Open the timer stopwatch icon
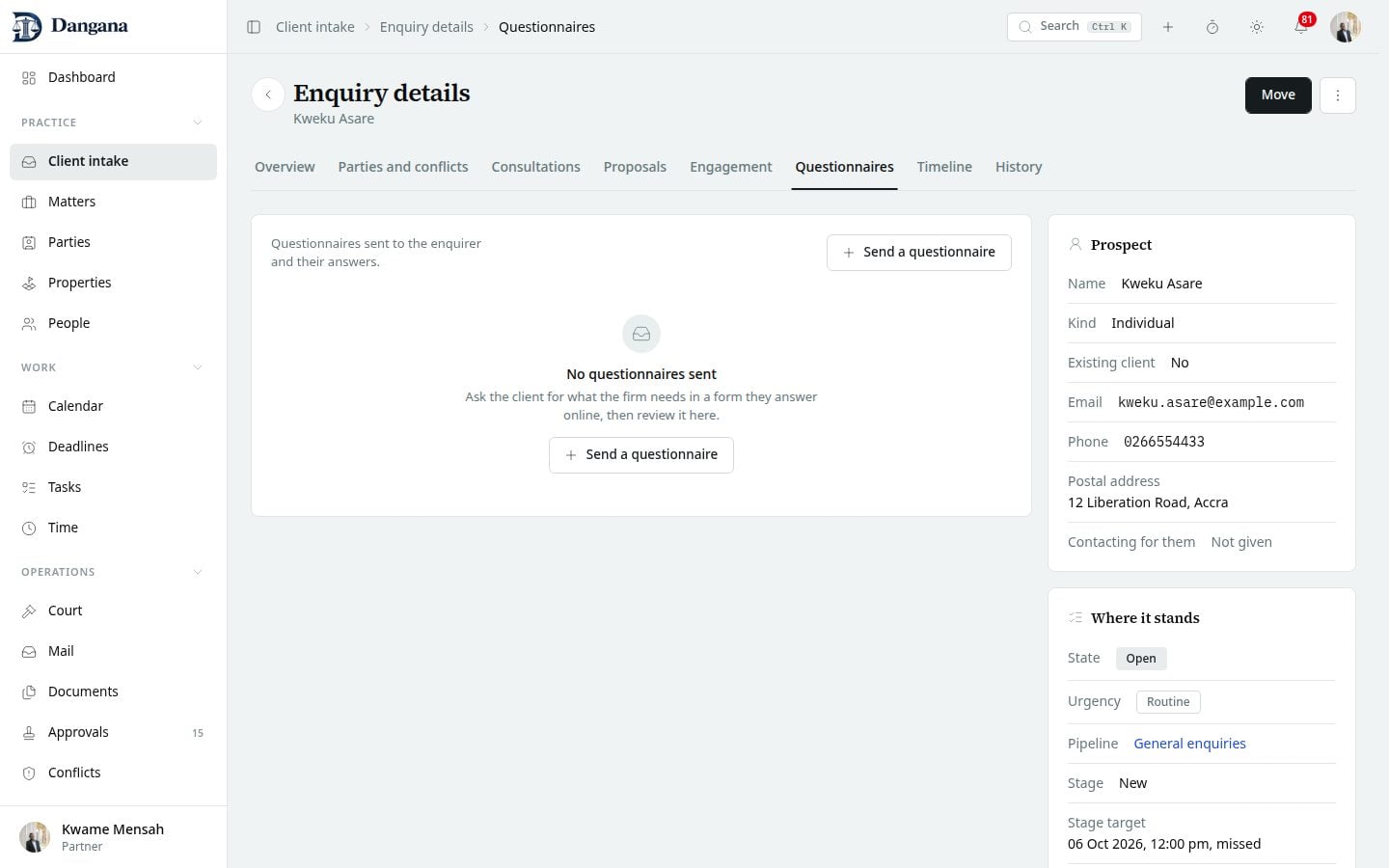 [x=1212, y=27]
